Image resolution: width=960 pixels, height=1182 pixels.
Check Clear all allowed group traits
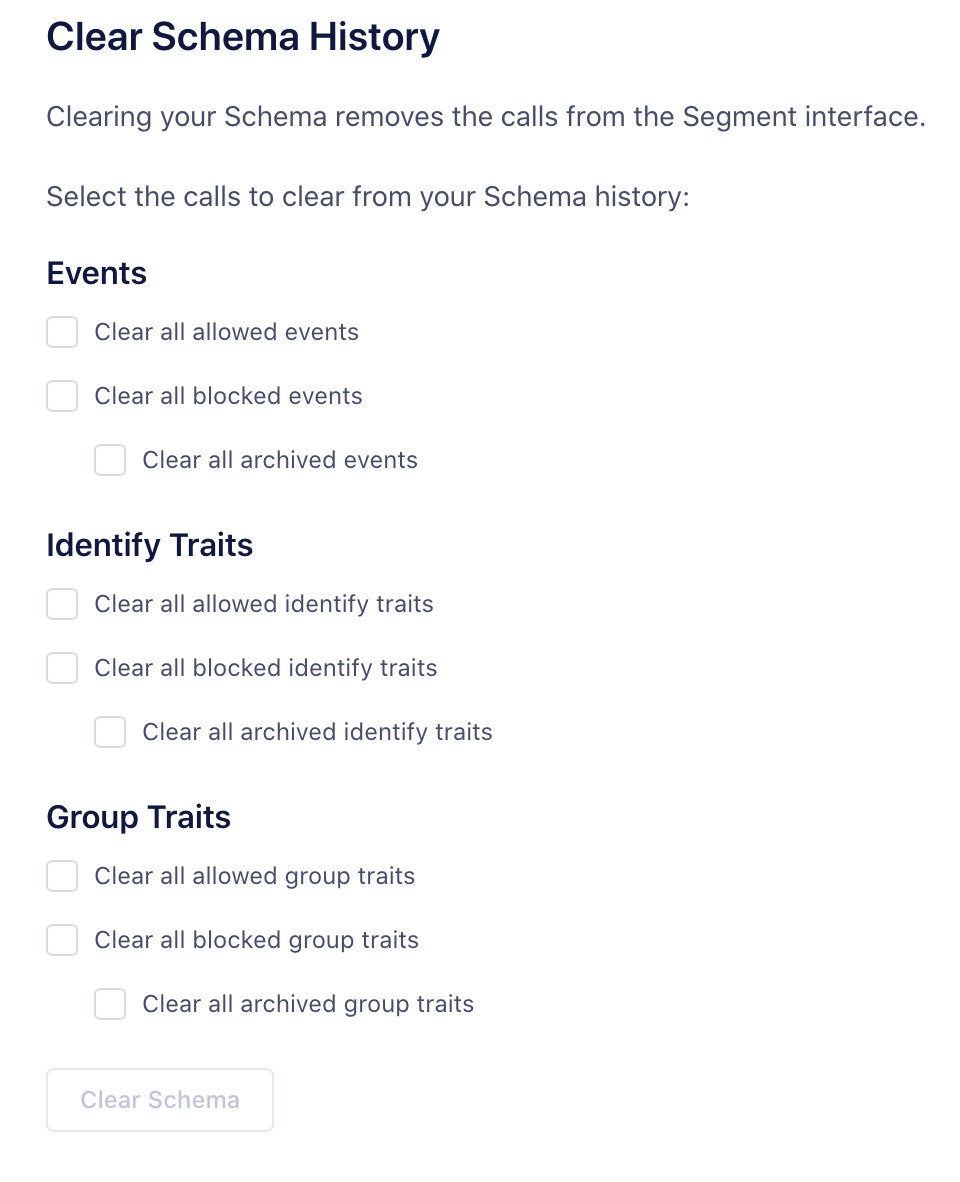(x=61, y=876)
